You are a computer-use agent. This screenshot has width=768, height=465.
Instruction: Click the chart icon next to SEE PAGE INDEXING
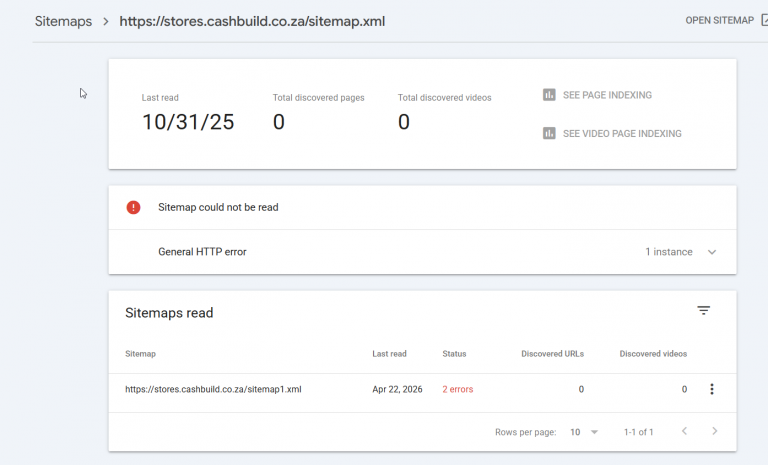[549, 95]
